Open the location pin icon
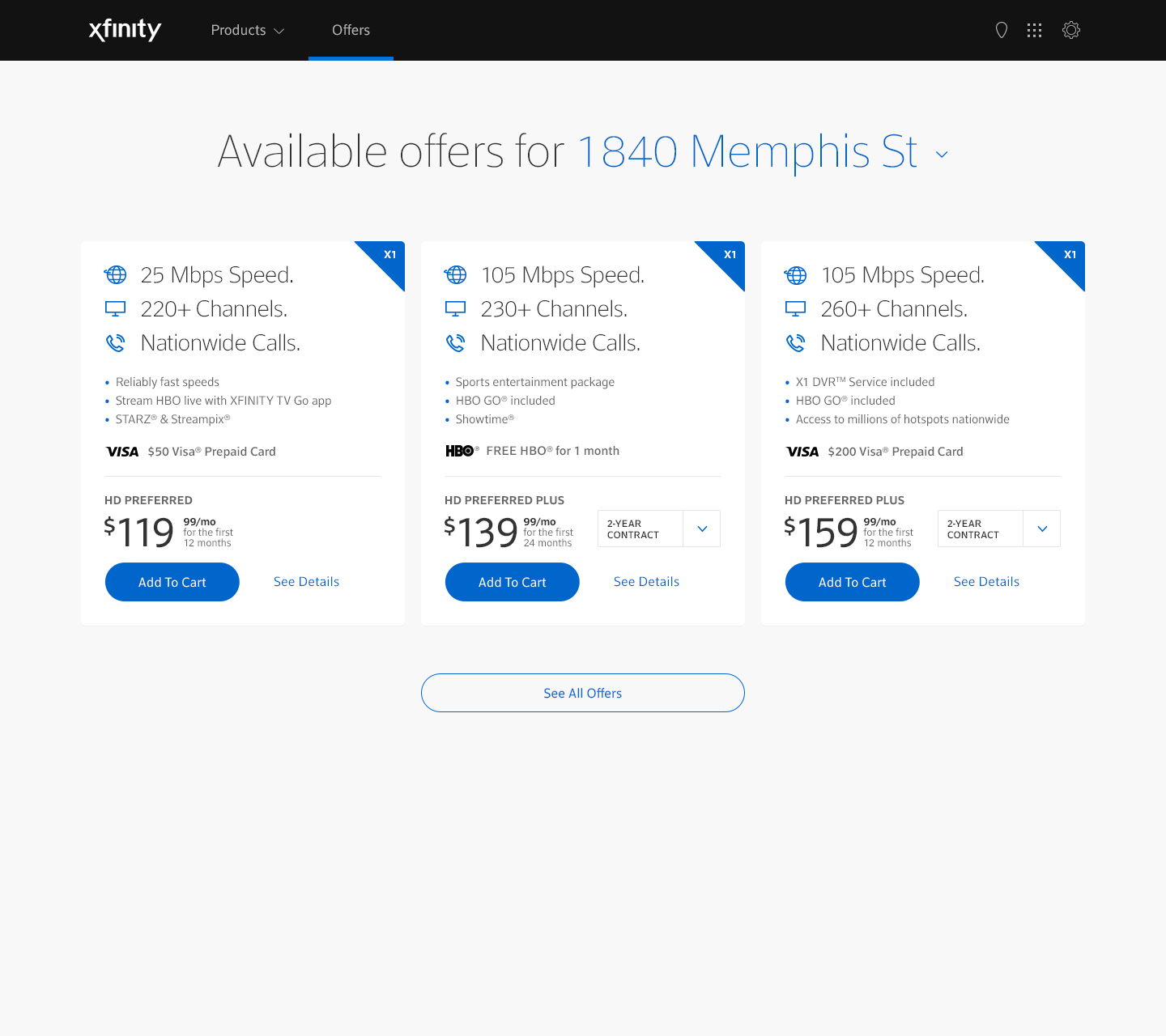Image resolution: width=1166 pixels, height=1036 pixels. pos(1002,30)
